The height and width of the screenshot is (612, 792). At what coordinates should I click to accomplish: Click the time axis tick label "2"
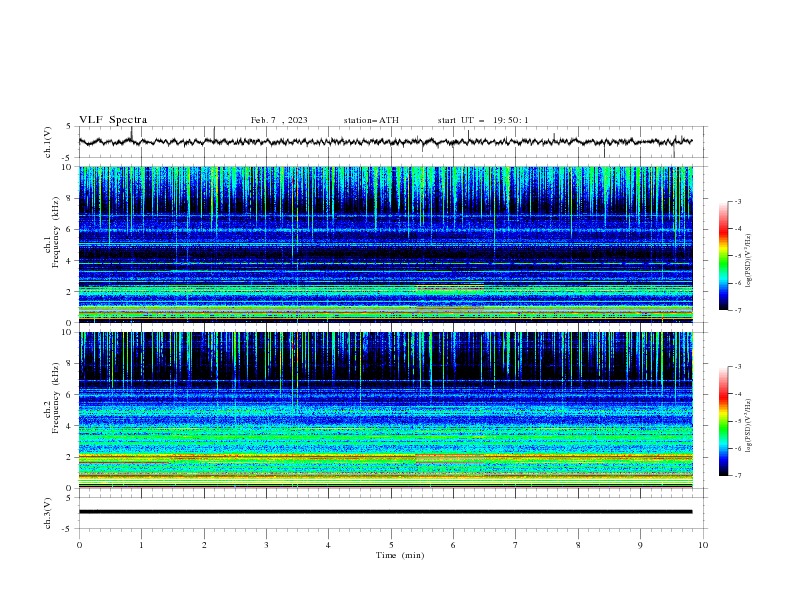click(204, 545)
